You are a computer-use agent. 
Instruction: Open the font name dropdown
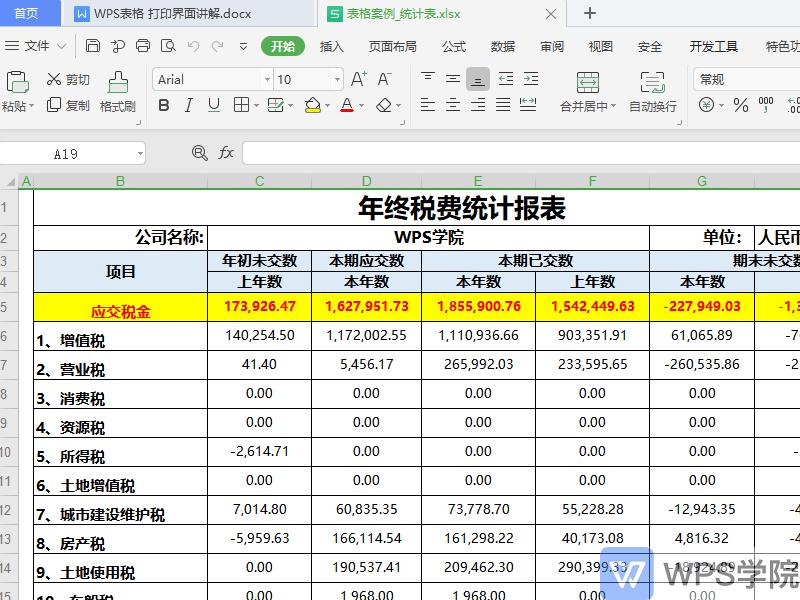tap(266, 78)
